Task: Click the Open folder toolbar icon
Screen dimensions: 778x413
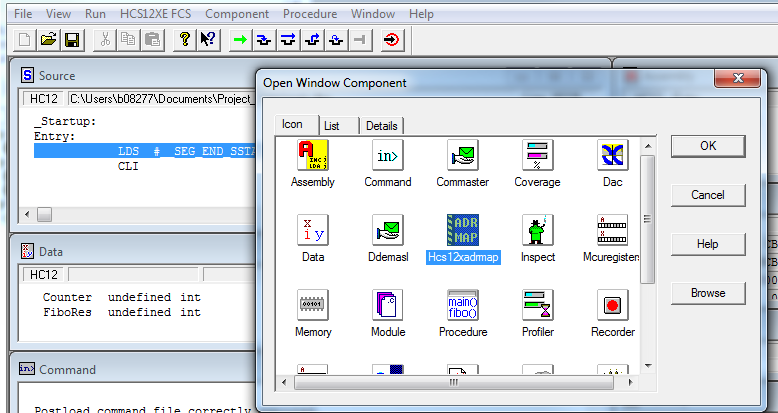Action: pyautogui.click(x=48, y=40)
